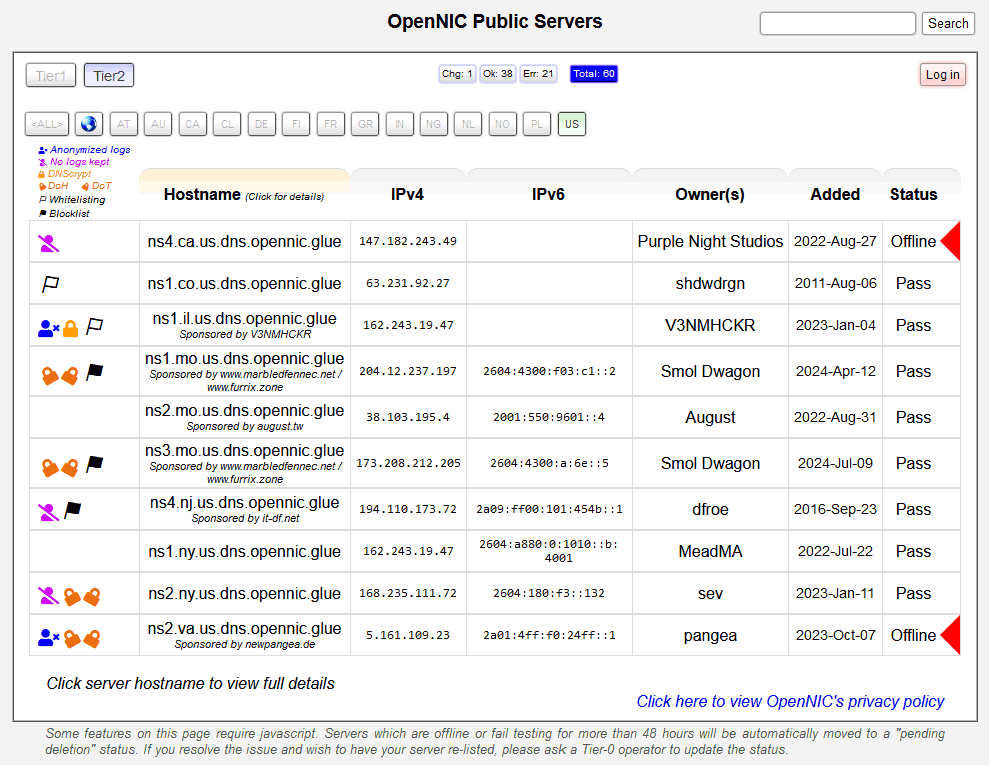This screenshot has width=989, height=765.
Task: Click red offline marker for ns4.ca
Action: tap(951, 241)
